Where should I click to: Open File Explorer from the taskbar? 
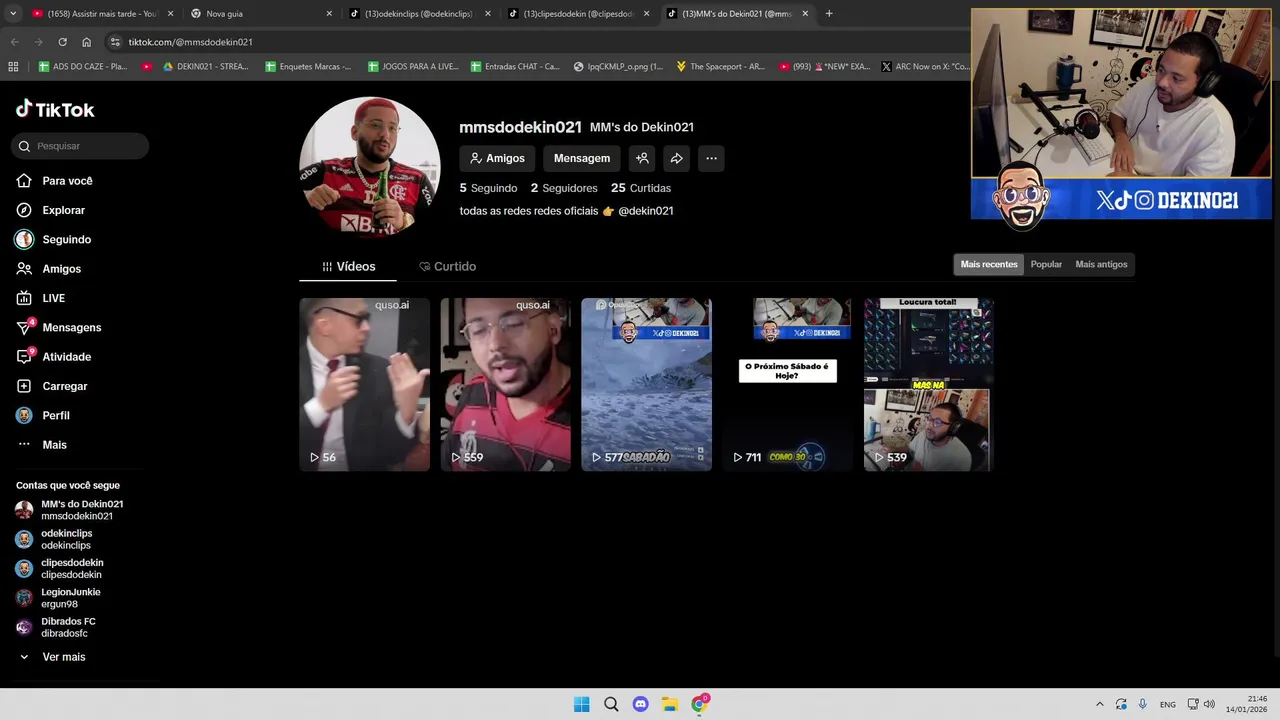pyautogui.click(x=670, y=704)
